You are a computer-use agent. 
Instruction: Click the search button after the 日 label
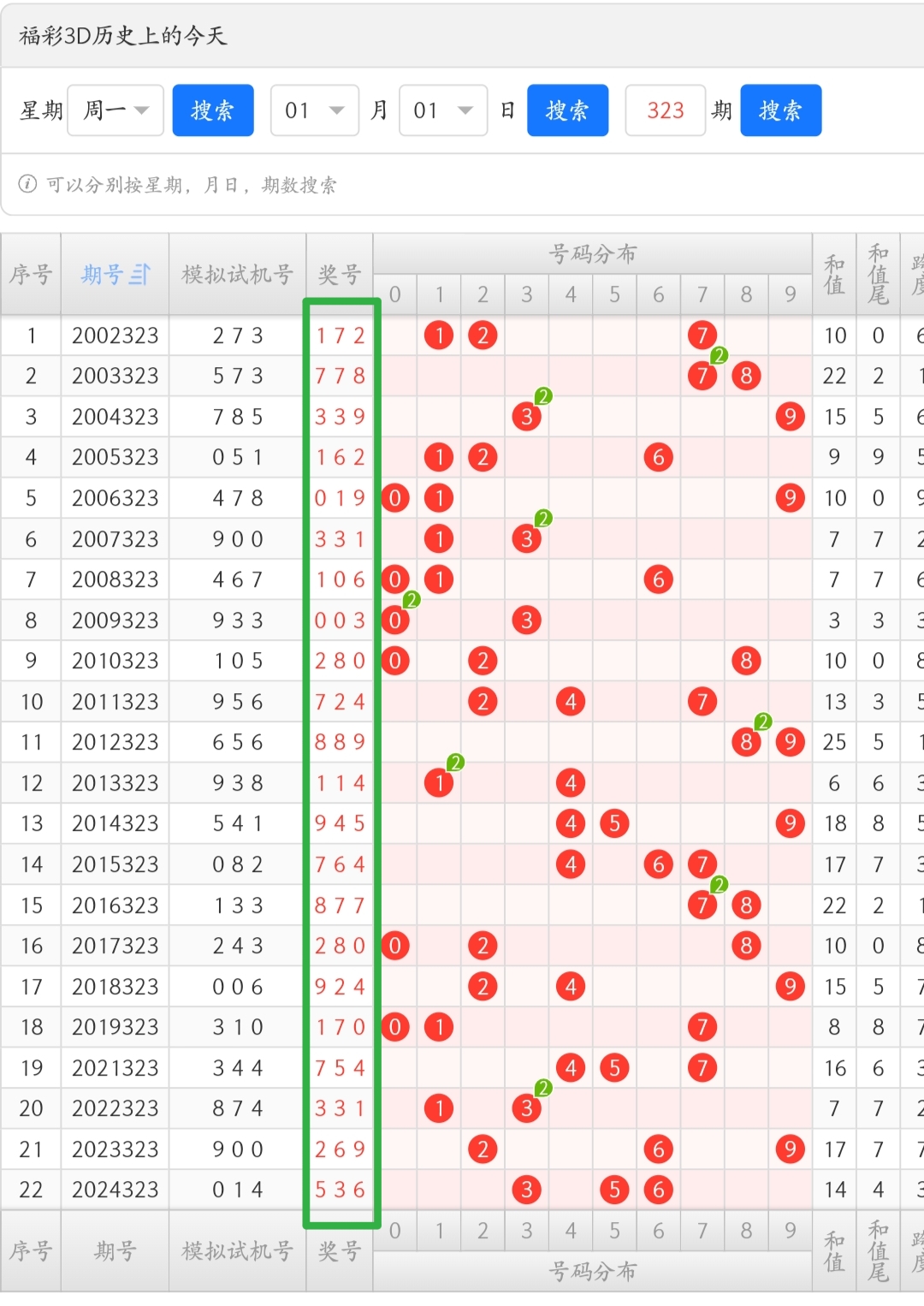click(x=567, y=110)
